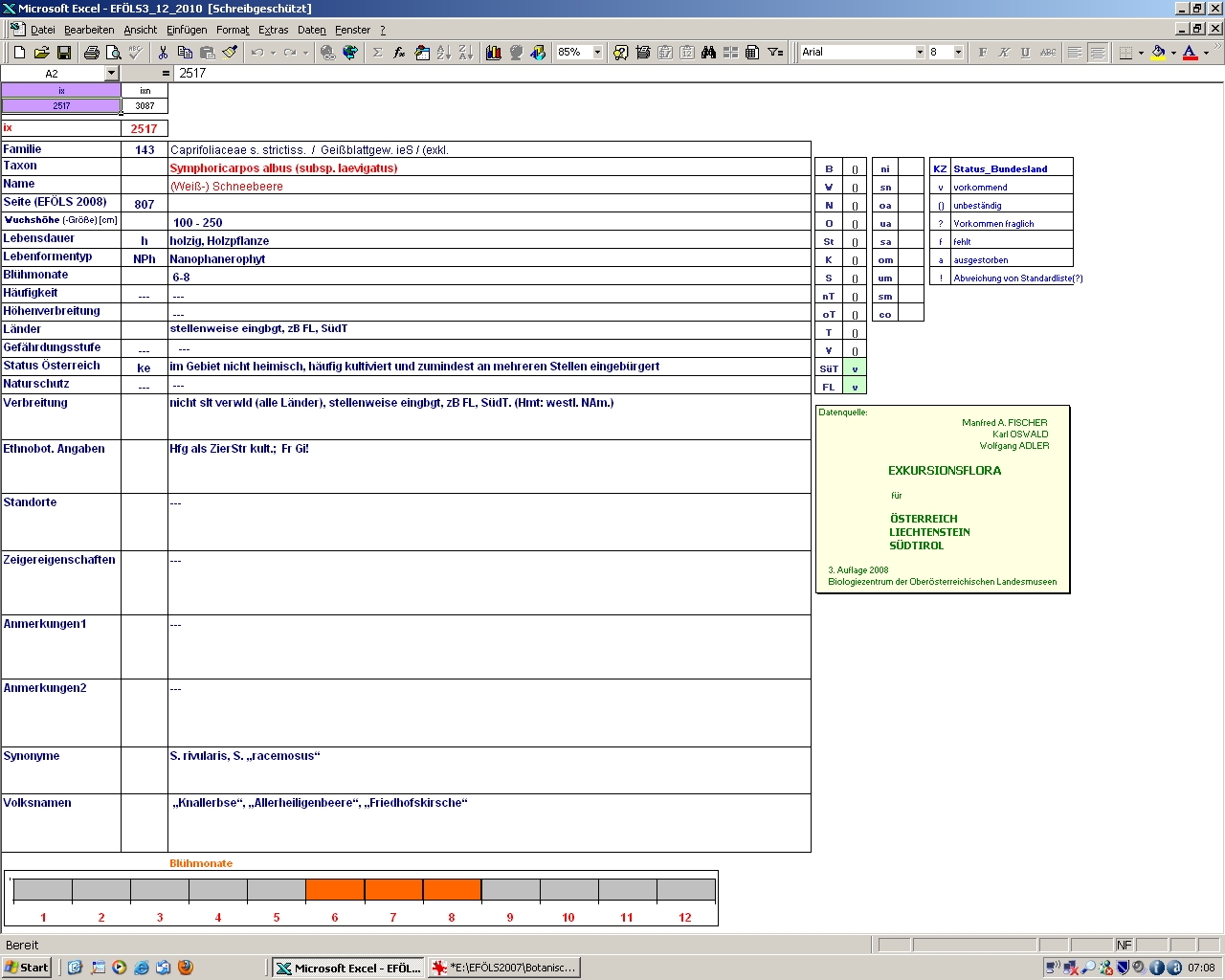Create a new workbook with the New icon
The image size is (1225, 980).
point(19,53)
